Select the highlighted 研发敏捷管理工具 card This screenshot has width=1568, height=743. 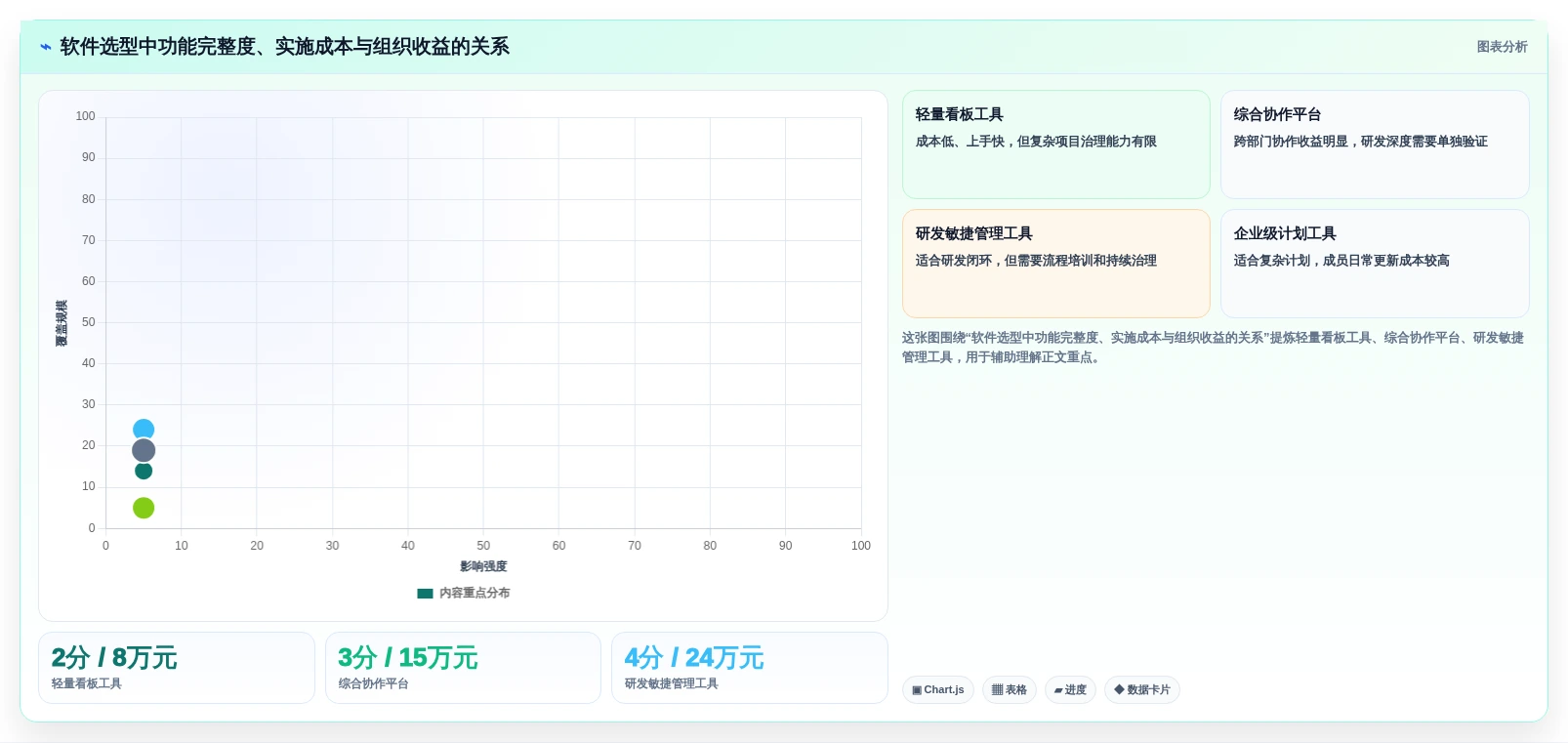[1056, 264]
